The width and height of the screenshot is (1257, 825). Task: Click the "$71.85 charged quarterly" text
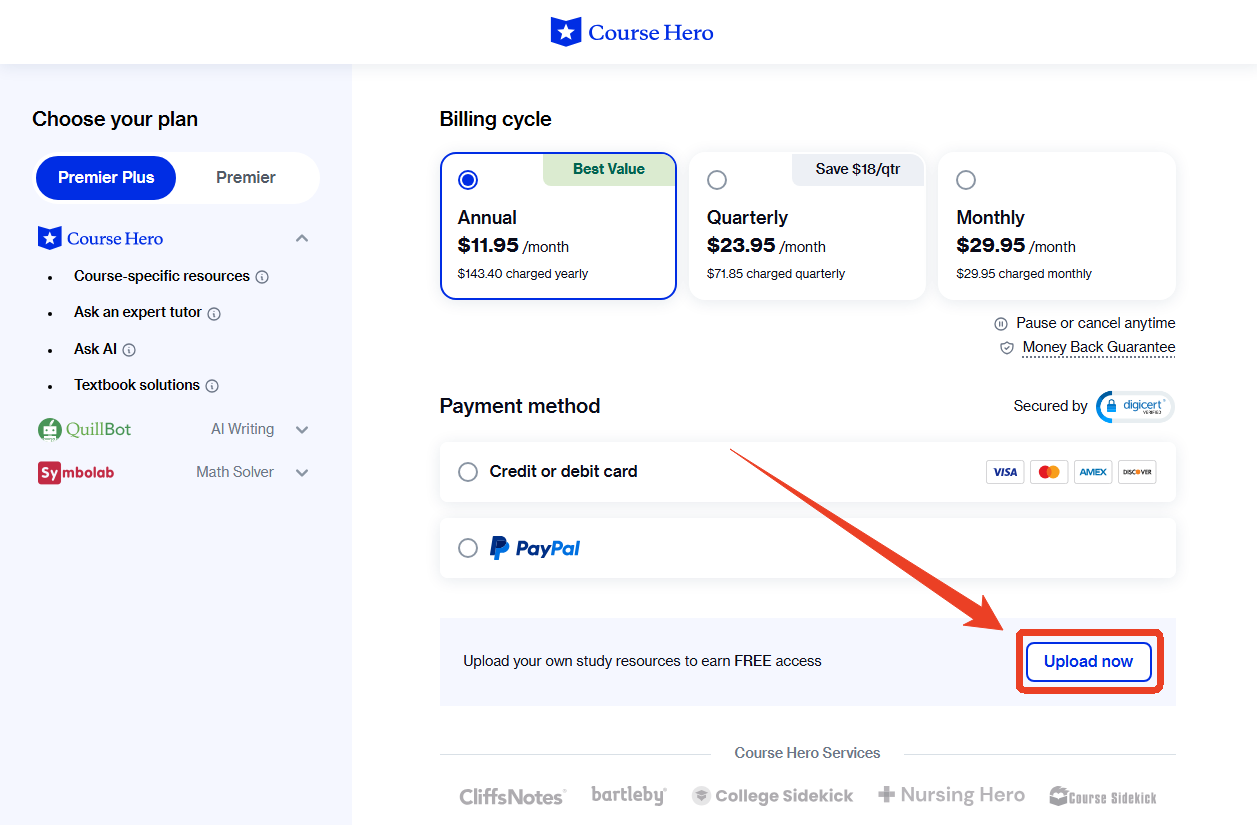point(776,273)
